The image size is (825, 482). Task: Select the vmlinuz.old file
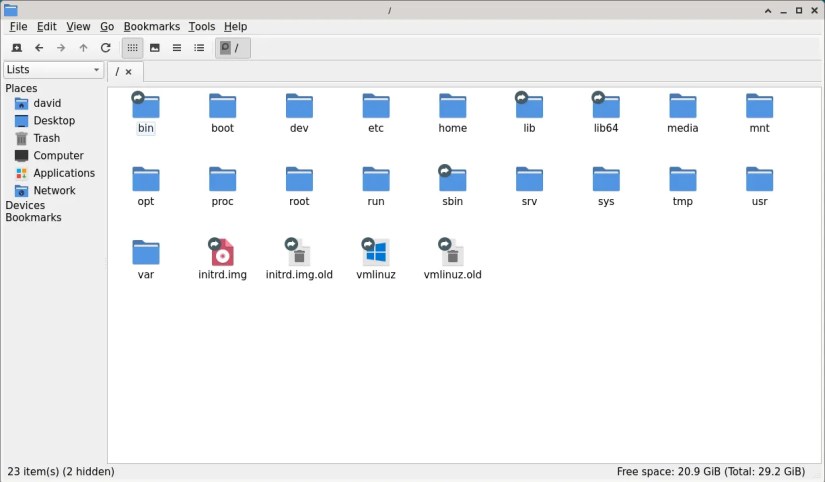point(452,259)
